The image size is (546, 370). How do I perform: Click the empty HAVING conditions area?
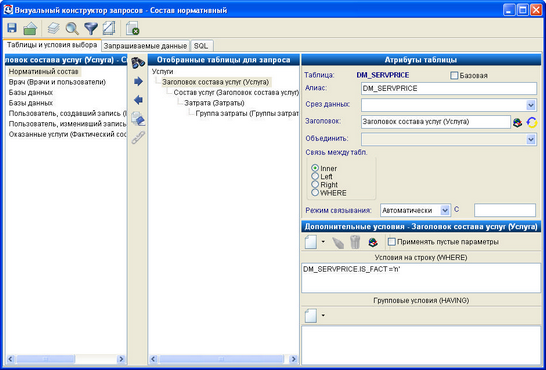(x=421, y=345)
